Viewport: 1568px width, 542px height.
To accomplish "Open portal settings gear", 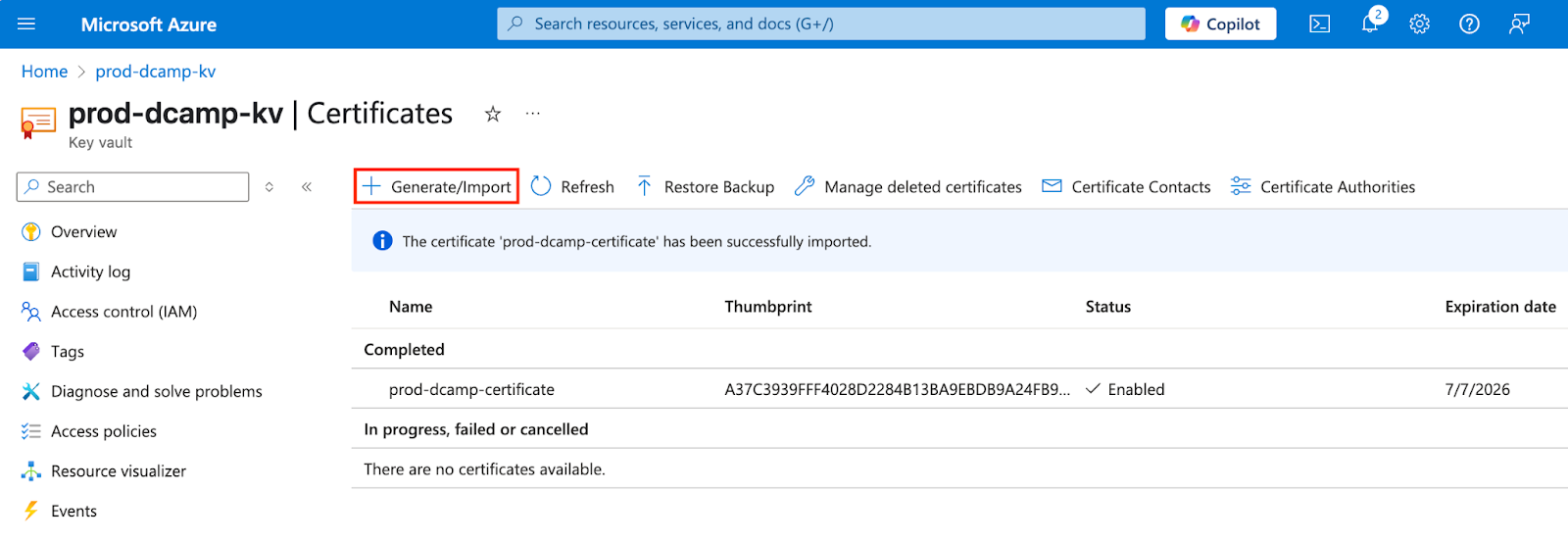I will coord(1419,24).
